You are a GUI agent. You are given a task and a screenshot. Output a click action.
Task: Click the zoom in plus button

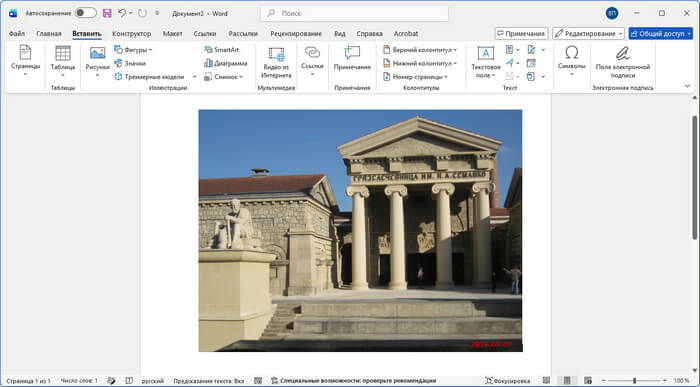coord(665,381)
